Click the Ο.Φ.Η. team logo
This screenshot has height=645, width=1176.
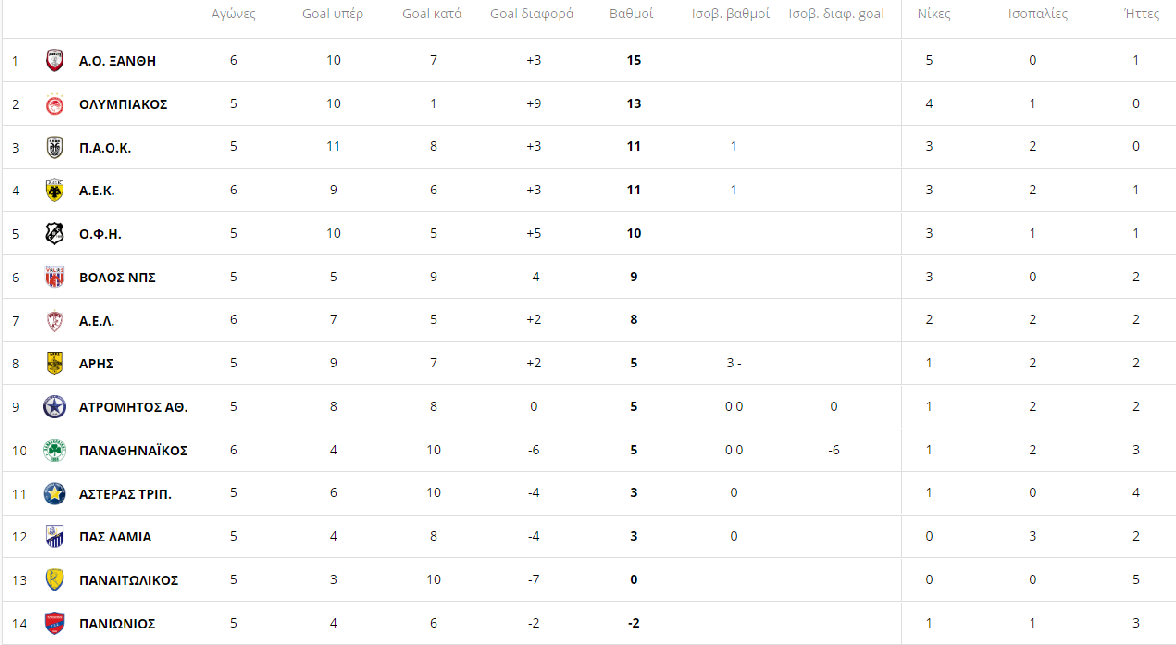point(55,234)
